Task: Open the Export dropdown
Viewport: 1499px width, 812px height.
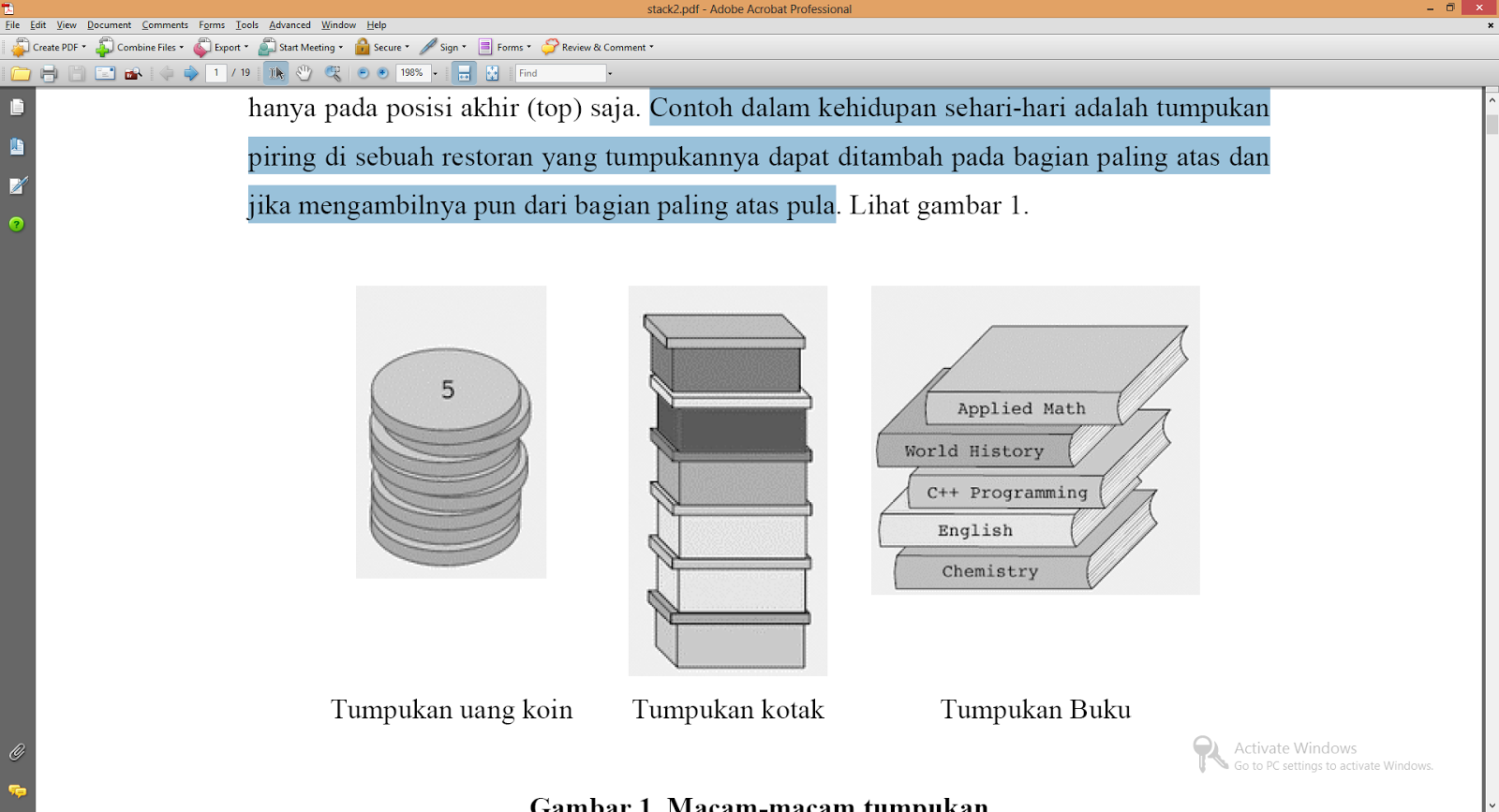Action: (x=222, y=47)
